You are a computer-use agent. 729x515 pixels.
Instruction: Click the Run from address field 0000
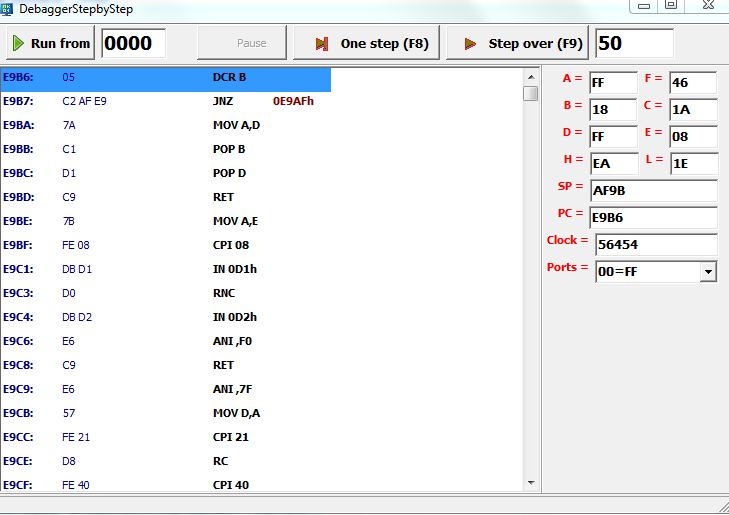(x=133, y=43)
